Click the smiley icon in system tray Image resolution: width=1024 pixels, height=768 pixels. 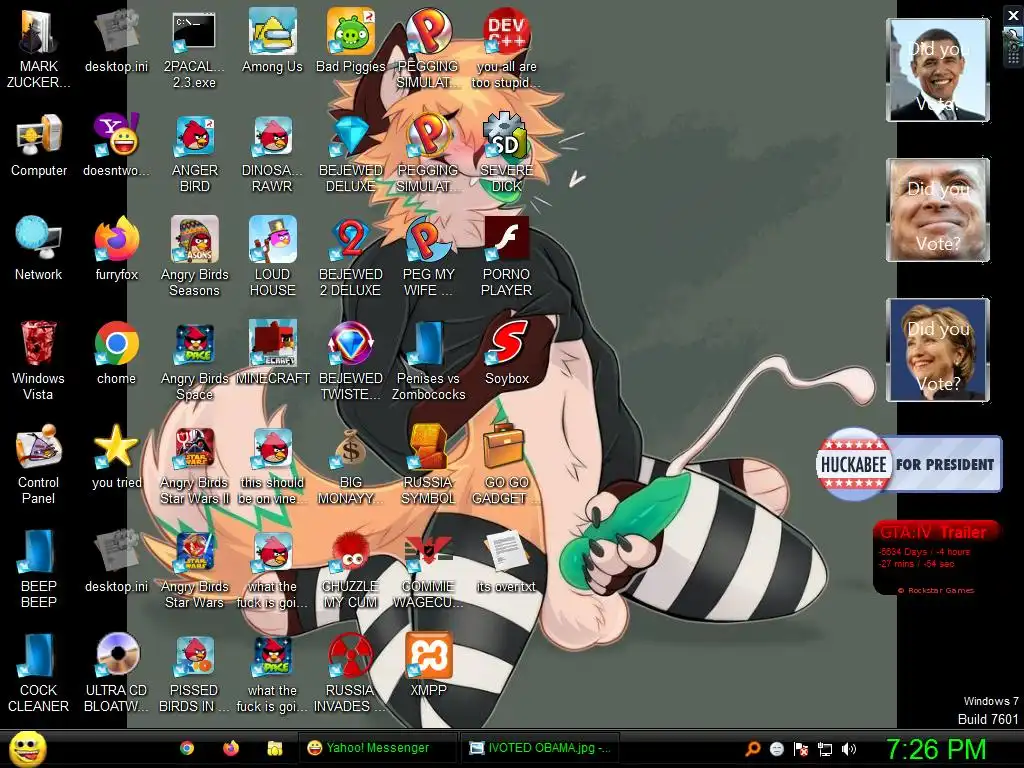(x=776, y=749)
